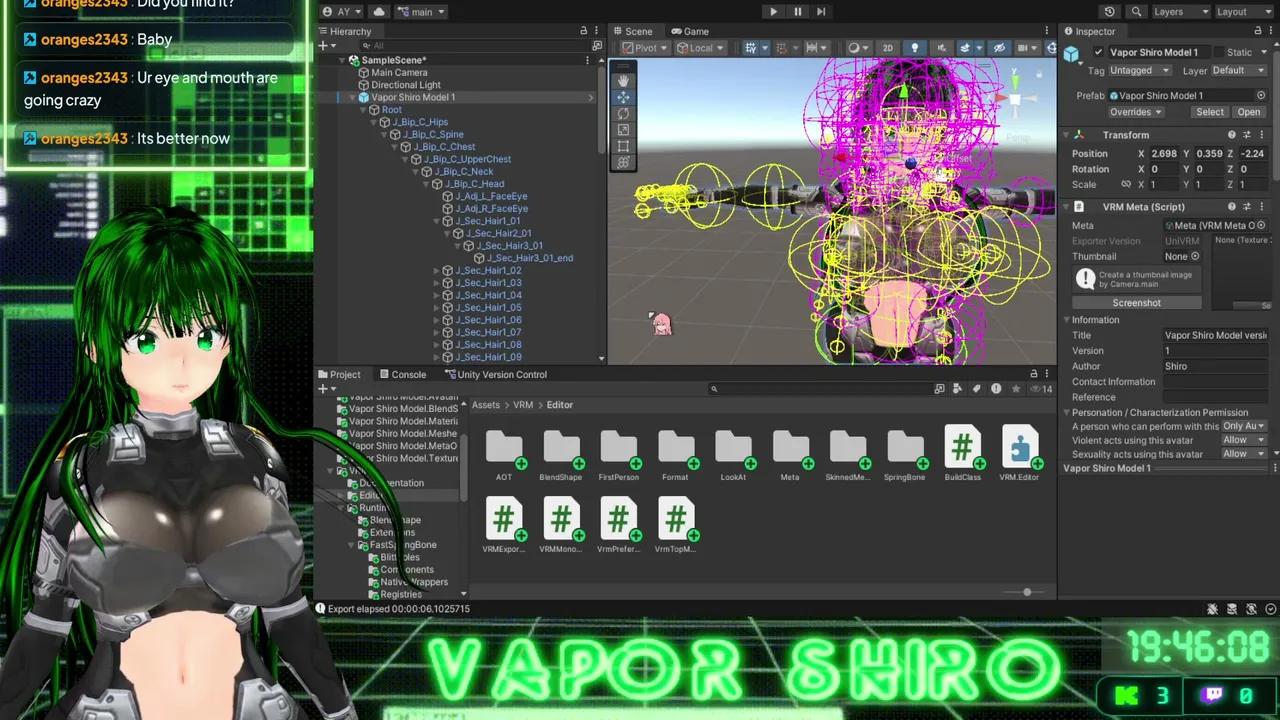Select the Transform tool in Scene view
1280x720 pixels.
tap(623, 162)
